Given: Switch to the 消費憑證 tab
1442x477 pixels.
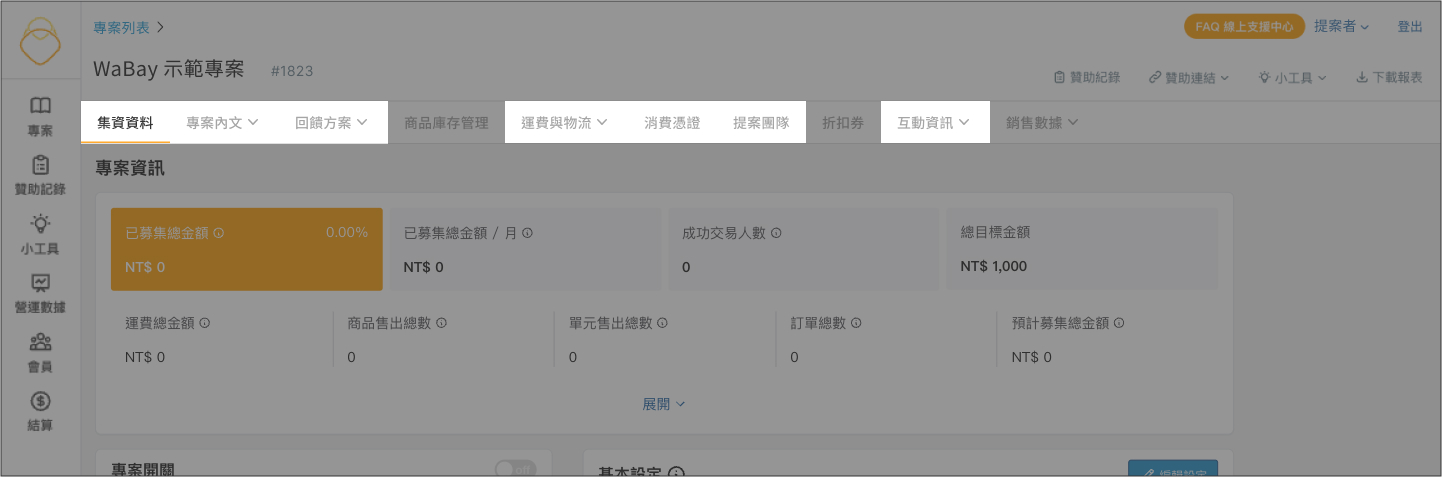Looking at the screenshot, I should 672,123.
